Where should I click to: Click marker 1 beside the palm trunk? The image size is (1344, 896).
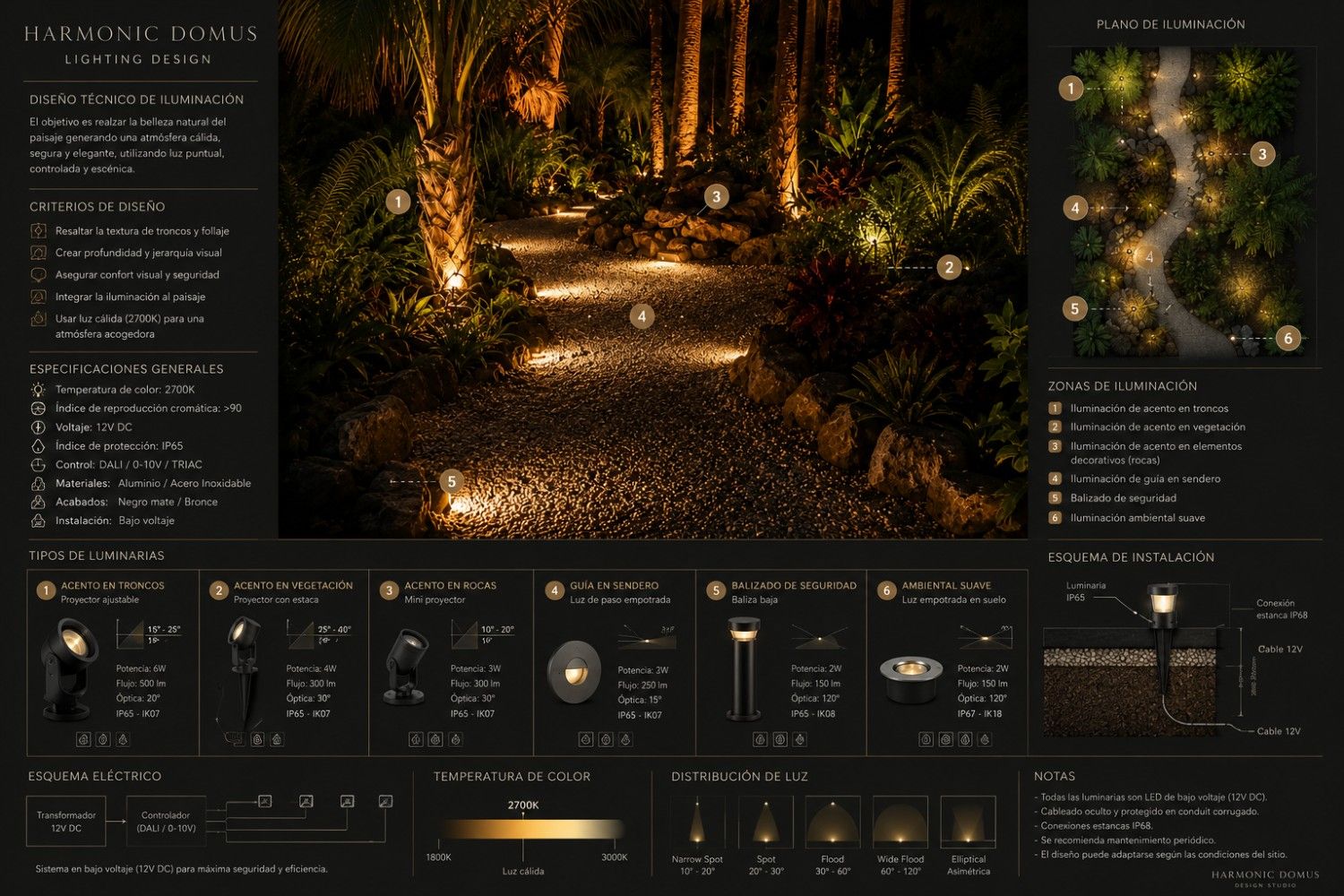tap(398, 202)
